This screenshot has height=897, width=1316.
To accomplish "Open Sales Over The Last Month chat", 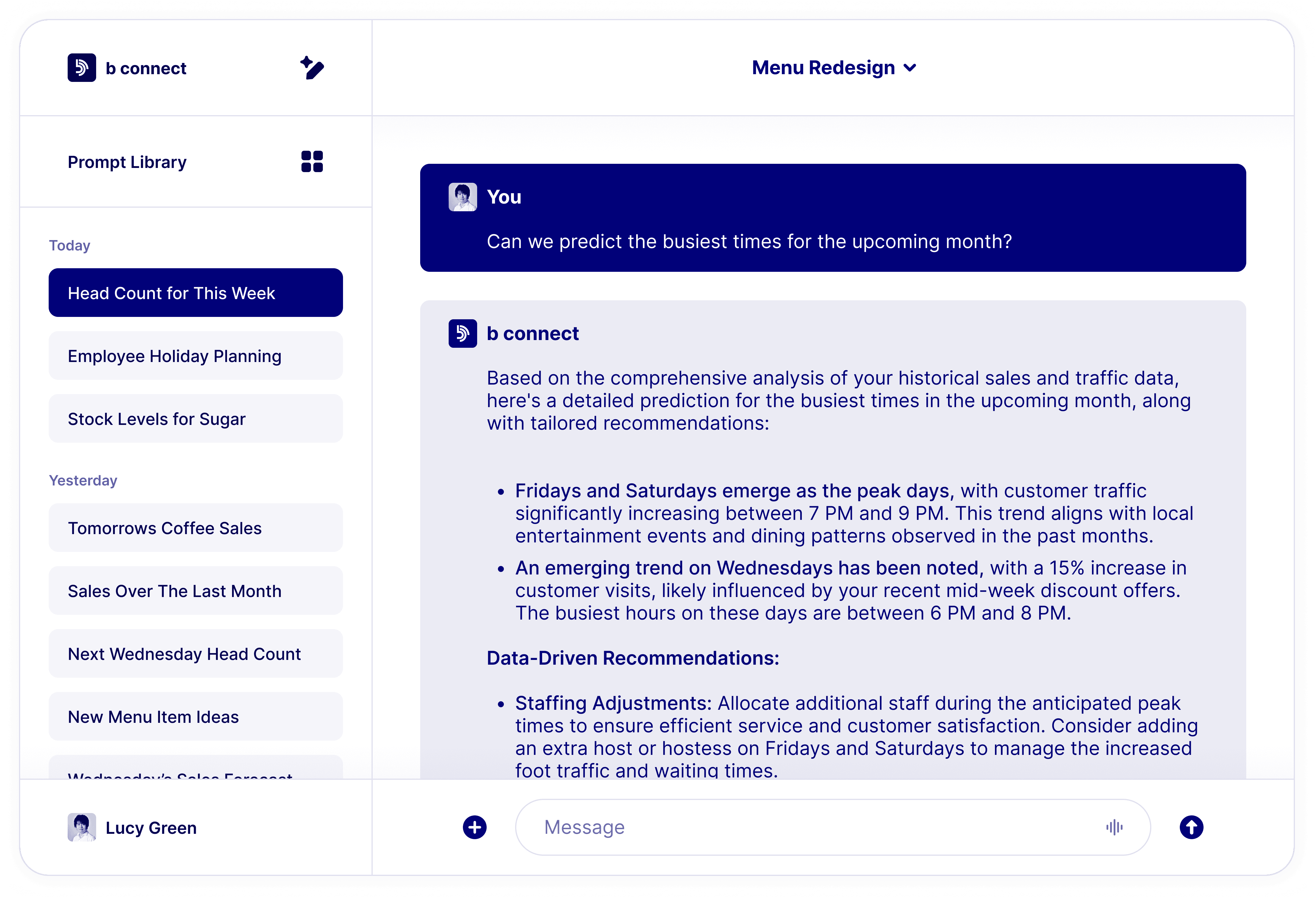I will [x=195, y=591].
